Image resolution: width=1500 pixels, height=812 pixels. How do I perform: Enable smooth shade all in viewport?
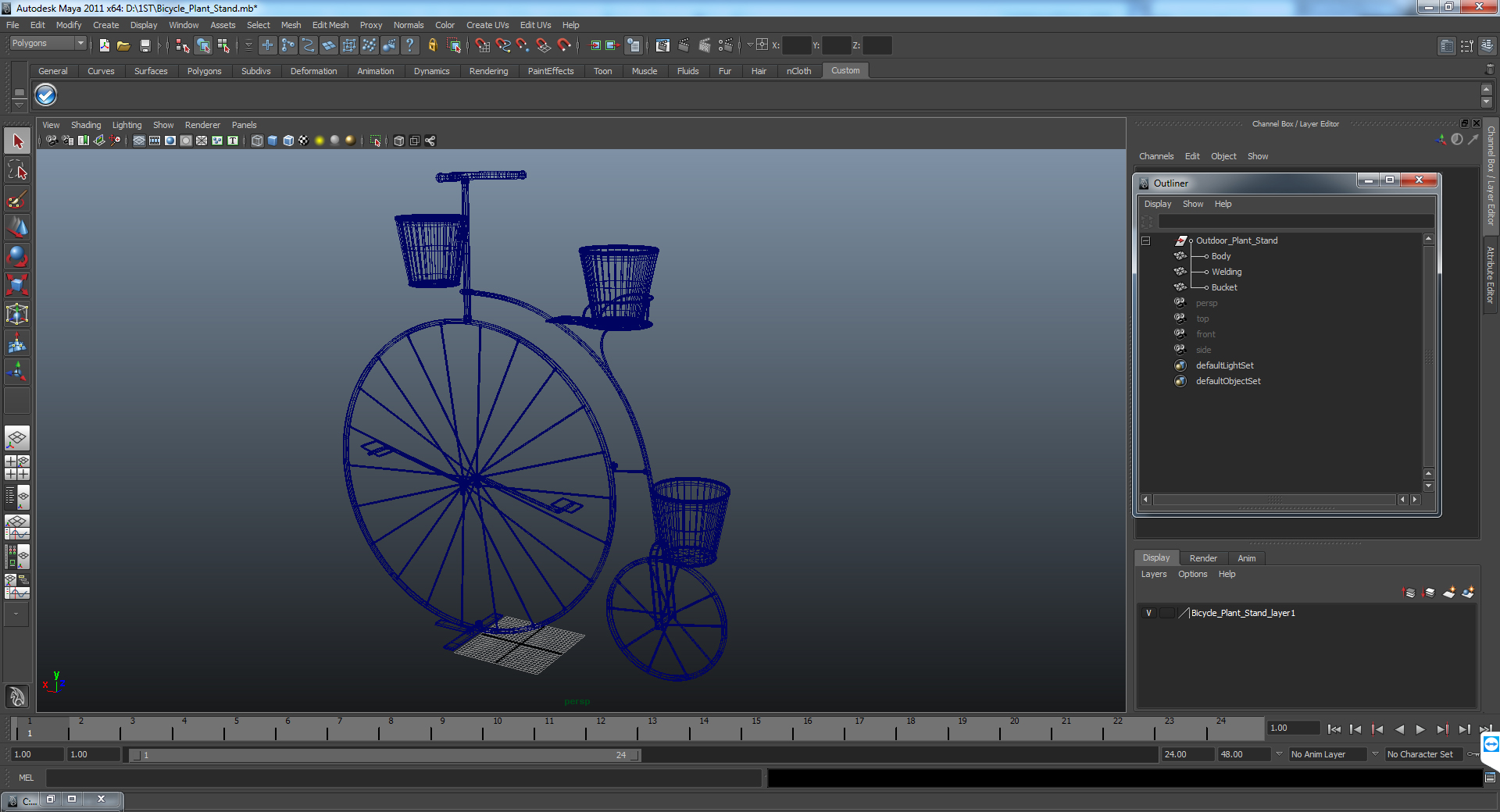coord(273,141)
